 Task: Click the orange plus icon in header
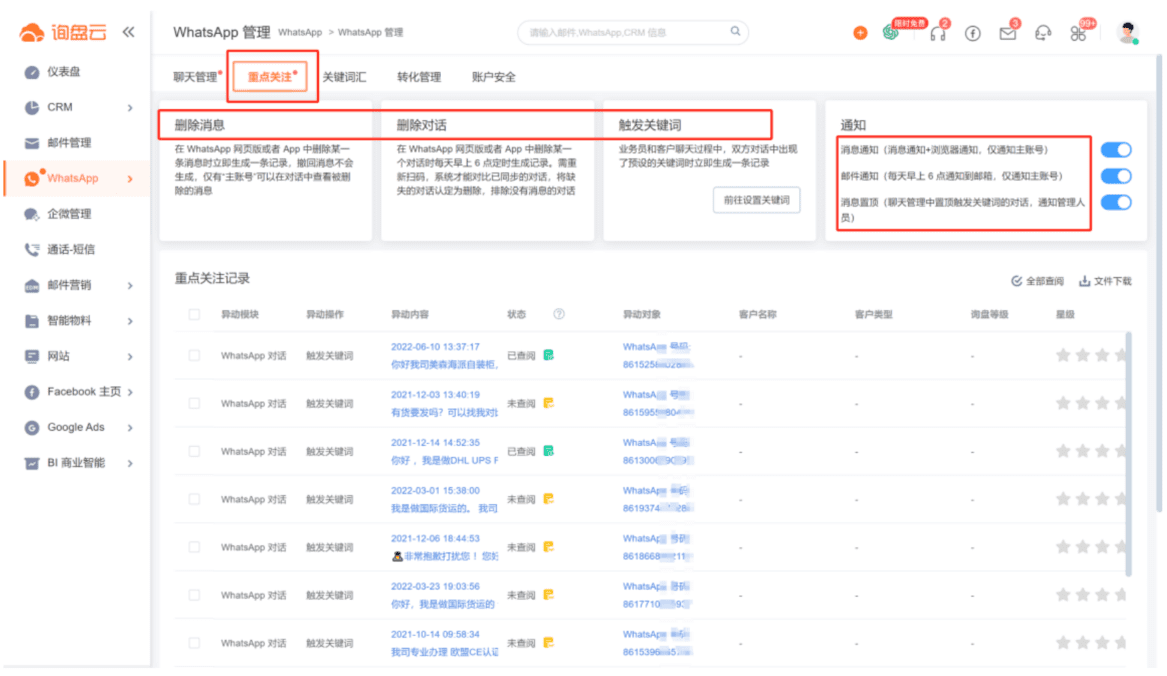[860, 33]
